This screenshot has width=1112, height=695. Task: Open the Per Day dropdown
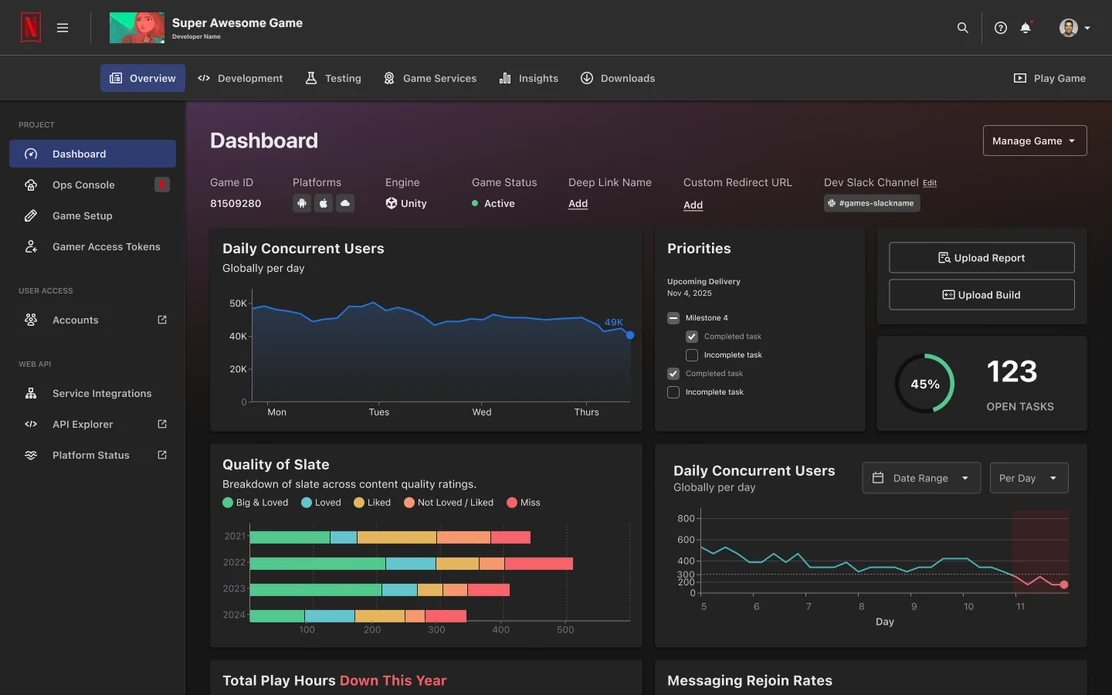click(1028, 478)
